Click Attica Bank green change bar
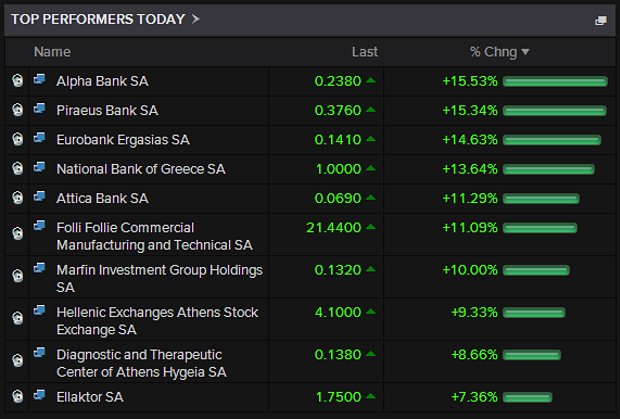 [x=541, y=198]
